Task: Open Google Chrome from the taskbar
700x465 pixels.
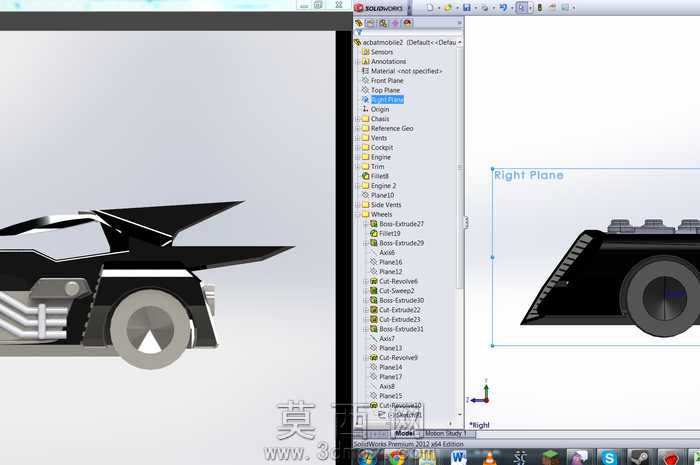Action: click(x=396, y=457)
